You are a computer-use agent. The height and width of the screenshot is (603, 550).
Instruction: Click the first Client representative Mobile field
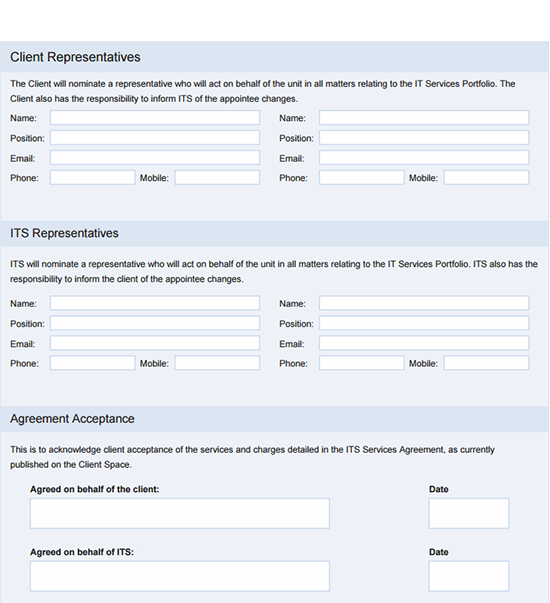[217, 178]
